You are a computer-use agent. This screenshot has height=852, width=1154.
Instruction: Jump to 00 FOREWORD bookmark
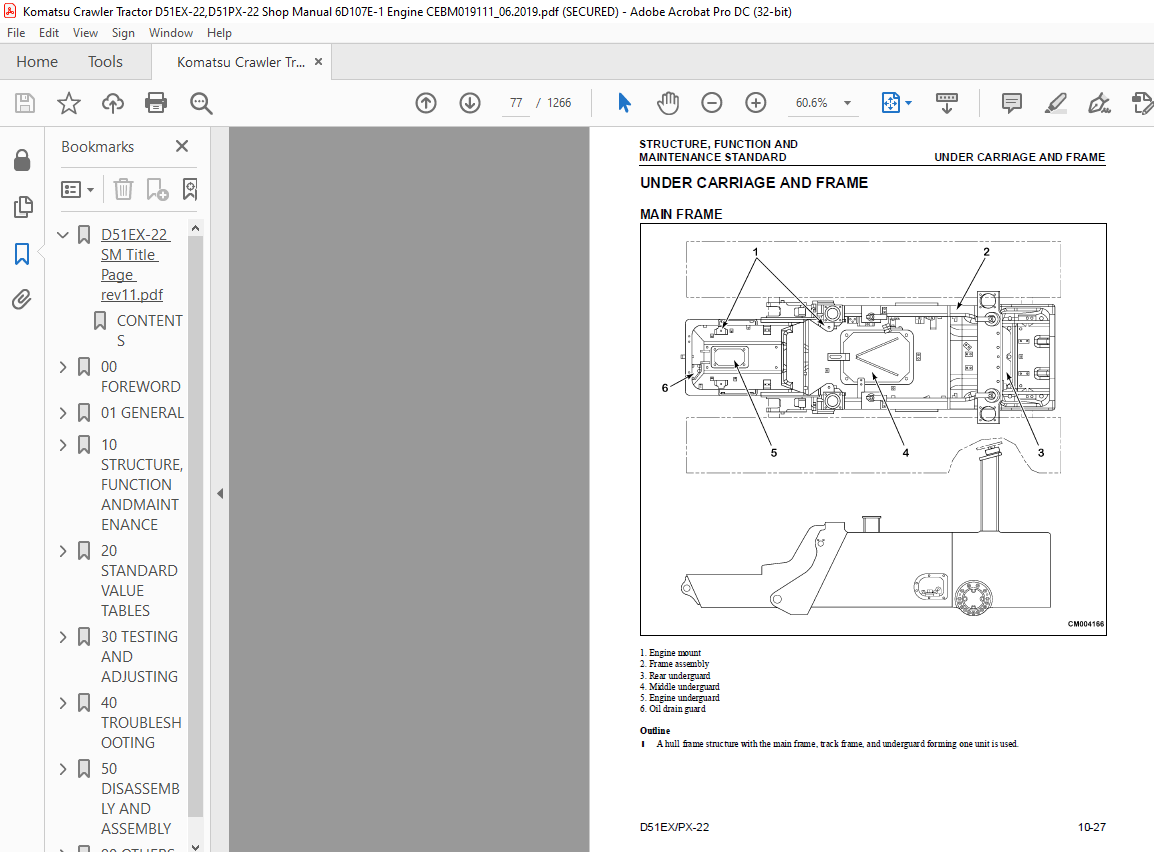[x=141, y=377]
